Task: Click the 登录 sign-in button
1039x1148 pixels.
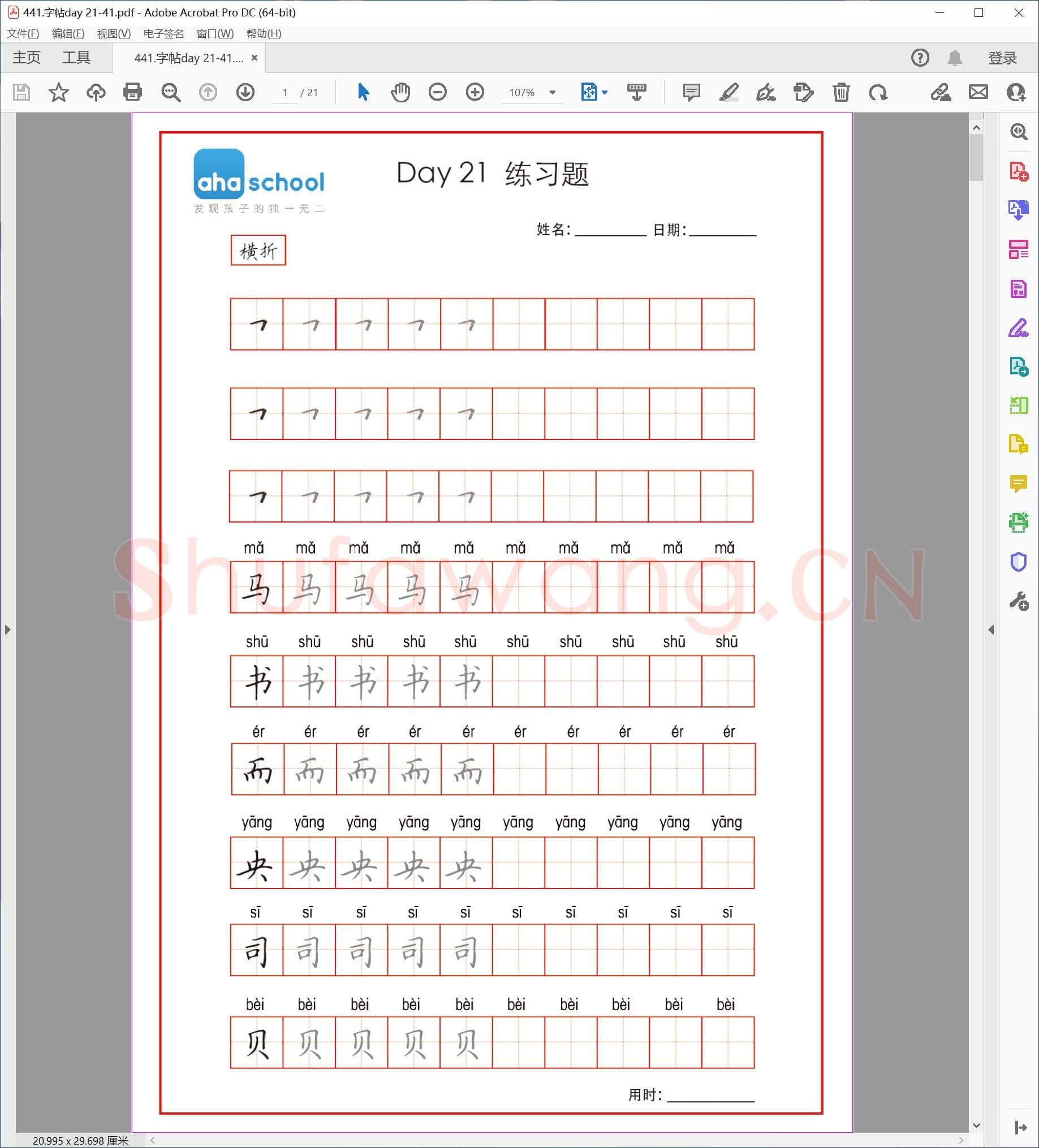Action: [1004, 57]
